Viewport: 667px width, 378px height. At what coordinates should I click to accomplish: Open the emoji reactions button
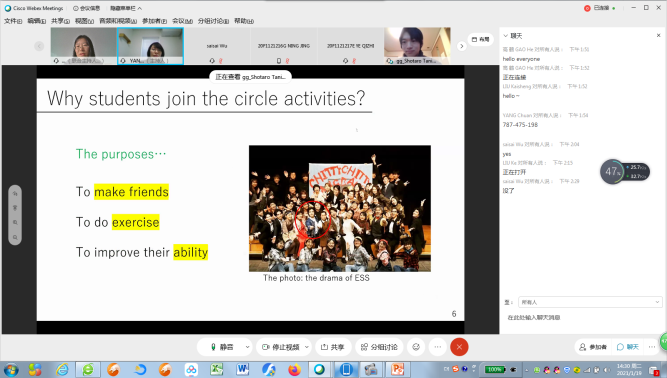(x=416, y=347)
